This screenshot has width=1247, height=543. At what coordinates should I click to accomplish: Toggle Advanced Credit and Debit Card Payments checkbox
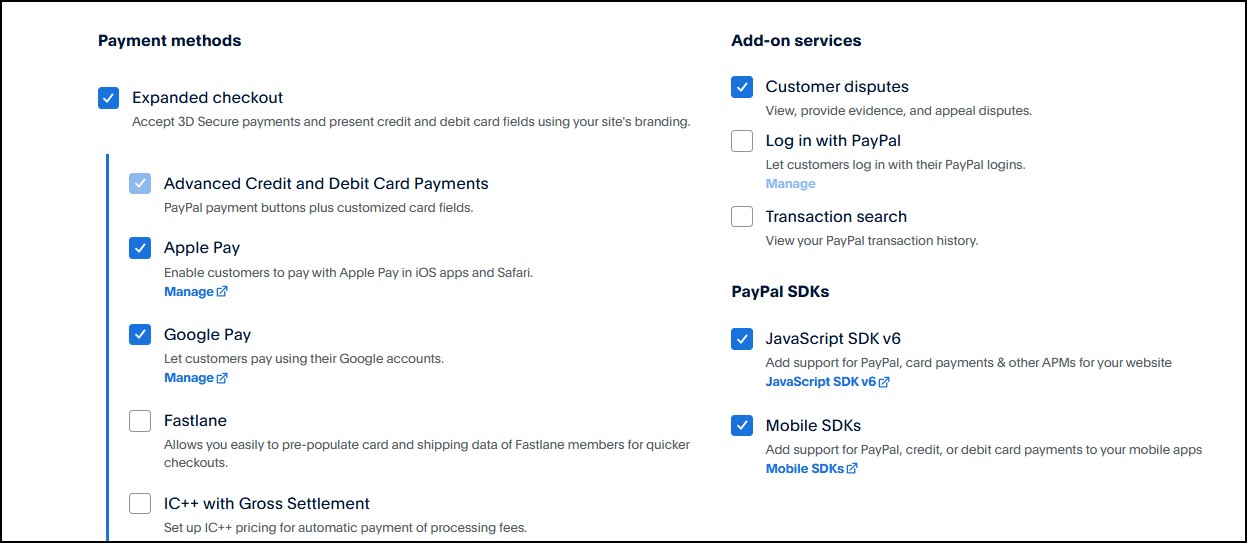click(140, 184)
